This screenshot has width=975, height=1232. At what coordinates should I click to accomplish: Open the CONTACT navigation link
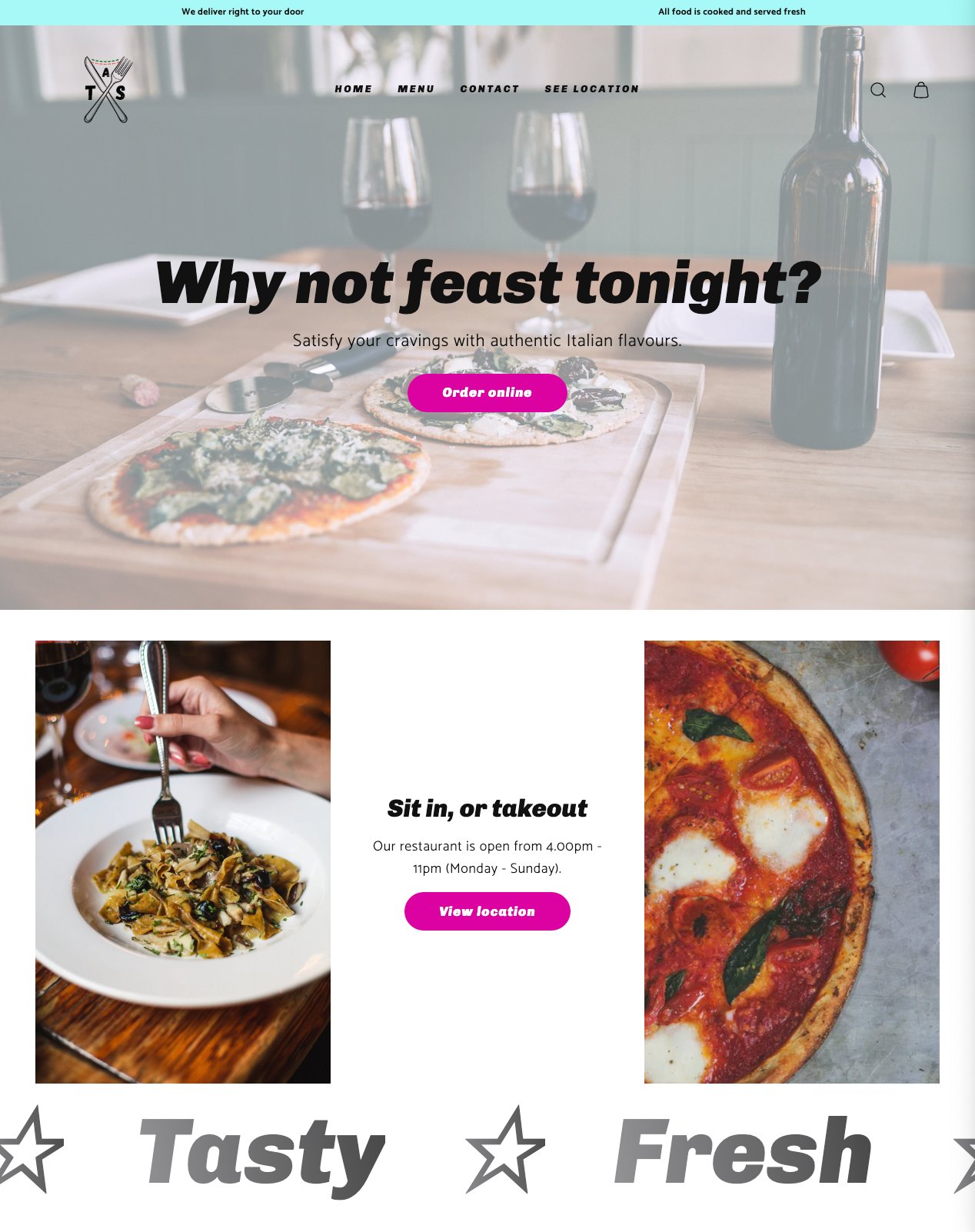point(490,89)
